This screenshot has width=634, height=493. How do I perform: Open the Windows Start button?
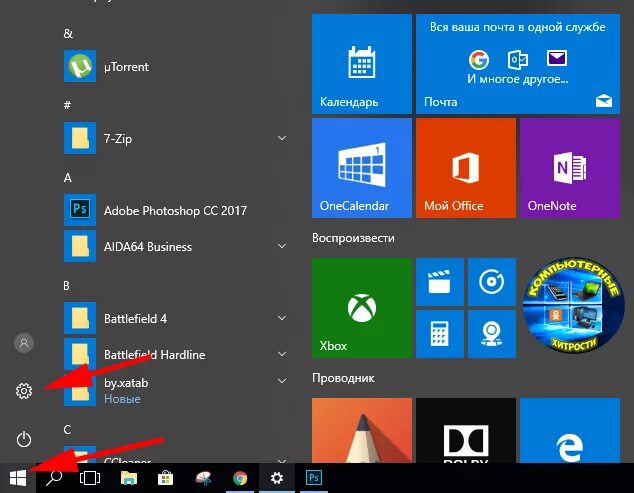tap(18, 478)
